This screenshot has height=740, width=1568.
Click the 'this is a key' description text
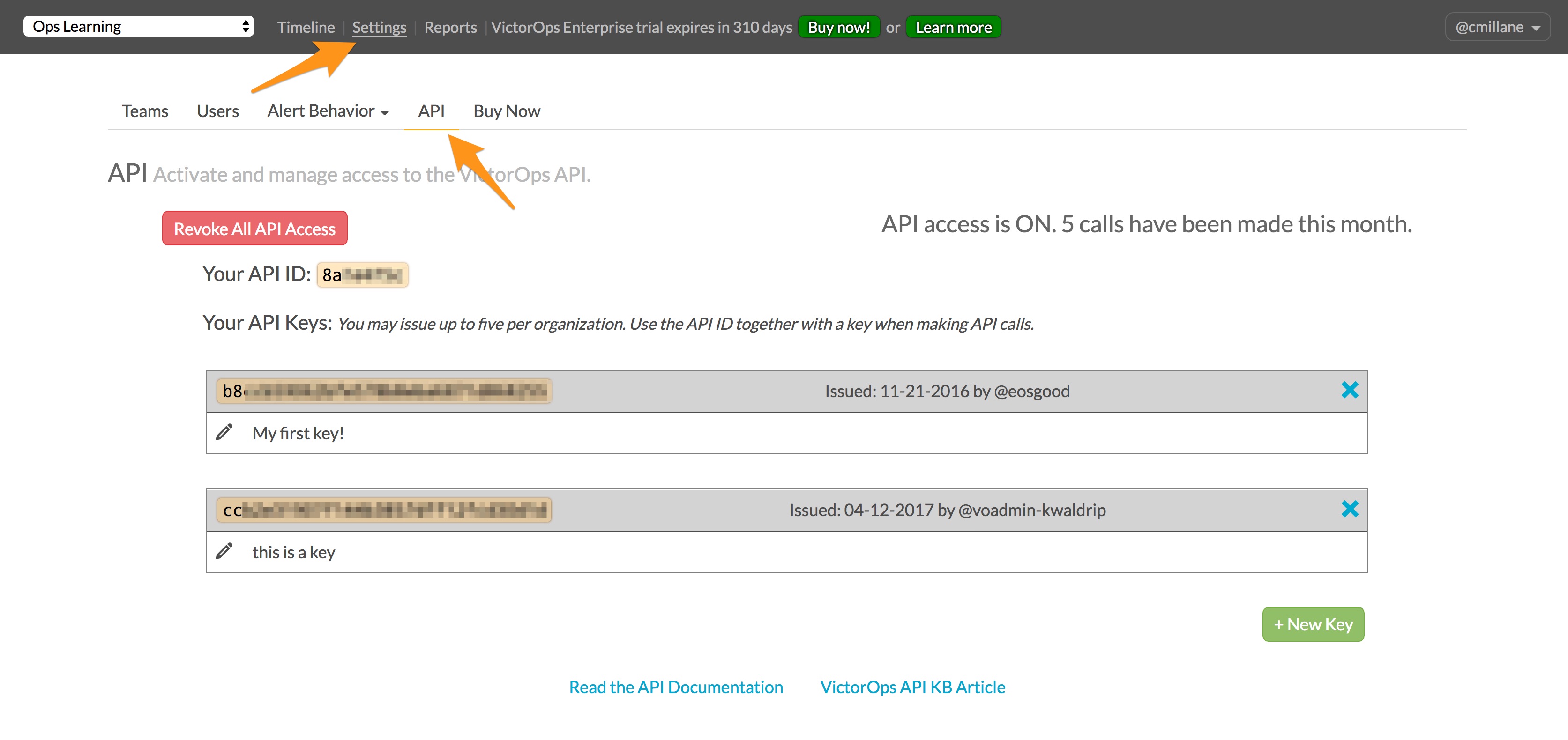(293, 552)
